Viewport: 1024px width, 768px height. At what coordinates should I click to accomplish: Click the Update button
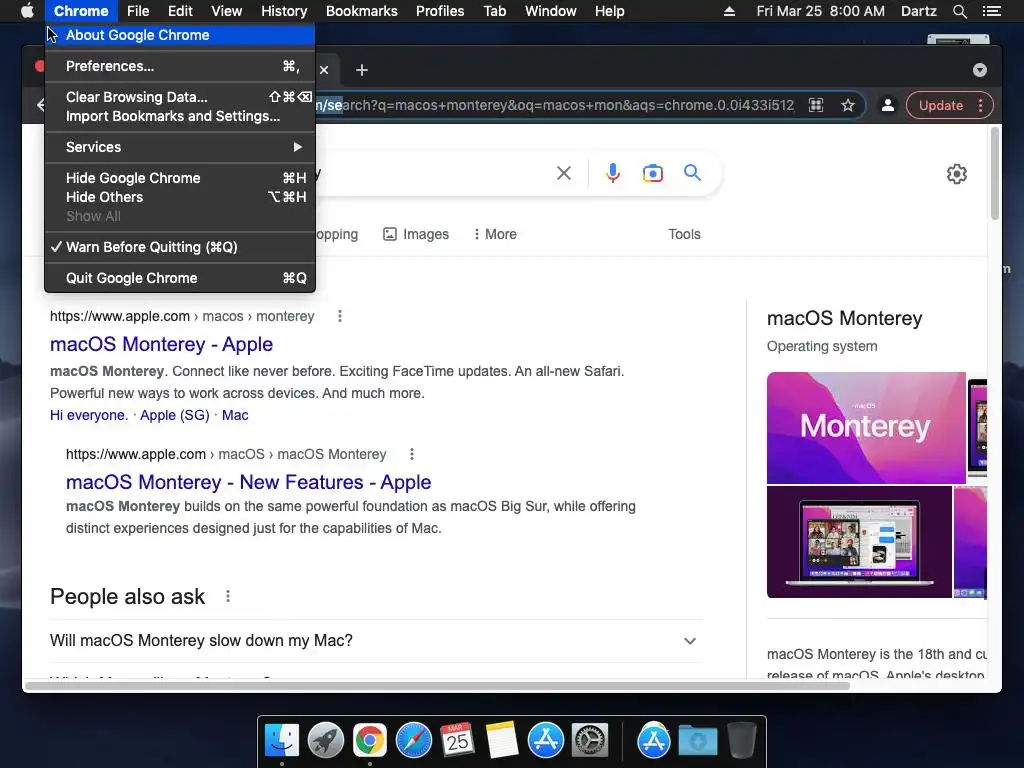coord(940,105)
